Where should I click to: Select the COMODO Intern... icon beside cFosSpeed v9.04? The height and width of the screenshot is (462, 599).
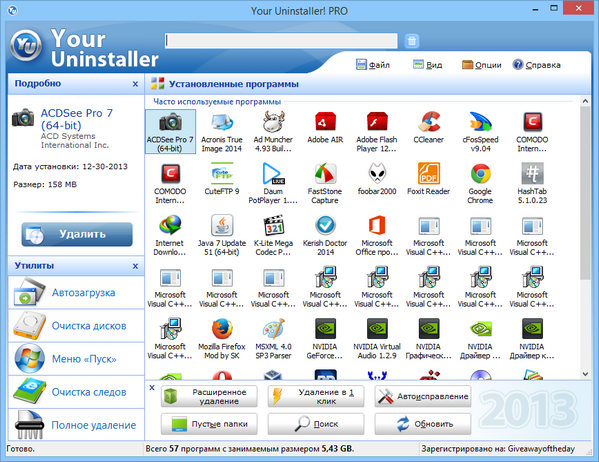coord(532,131)
